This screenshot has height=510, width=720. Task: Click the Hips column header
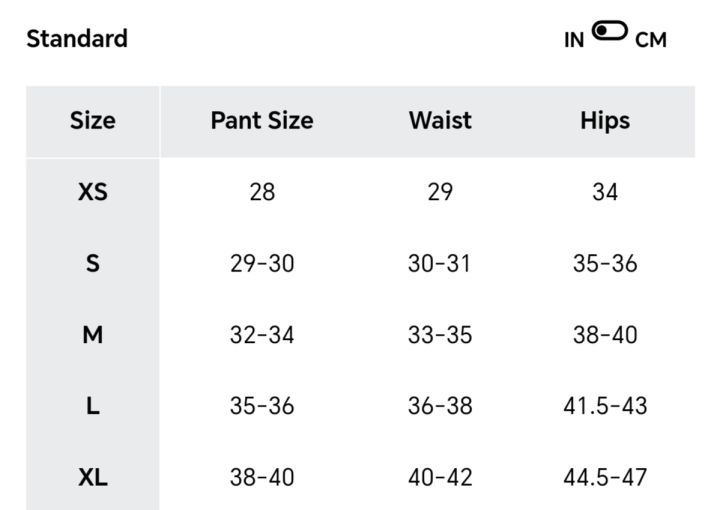pos(605,121)
